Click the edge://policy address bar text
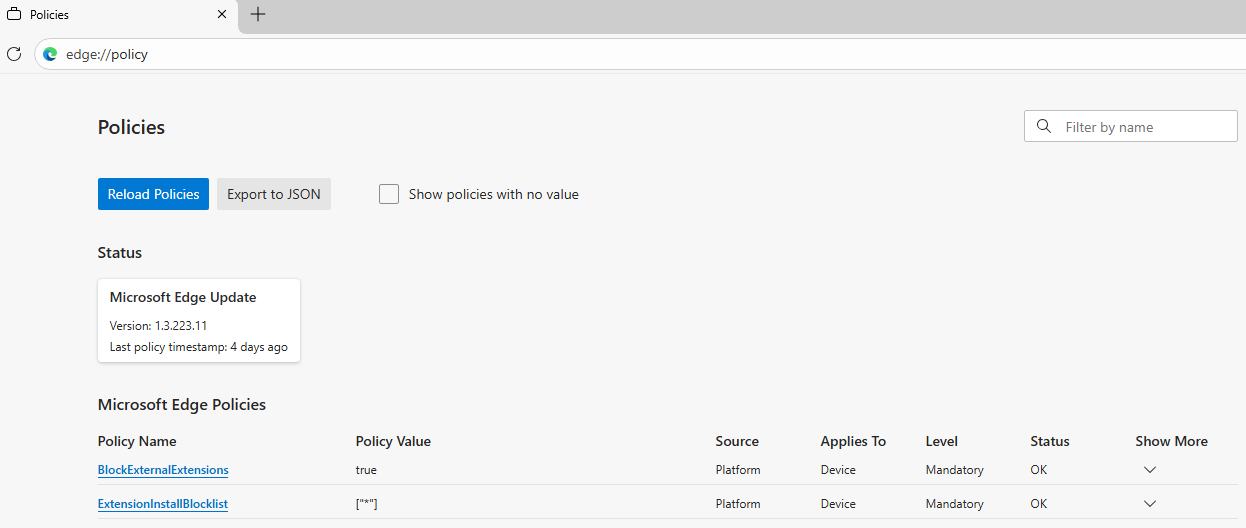Screen dimensions: 1246x528 tap(107, 54)
